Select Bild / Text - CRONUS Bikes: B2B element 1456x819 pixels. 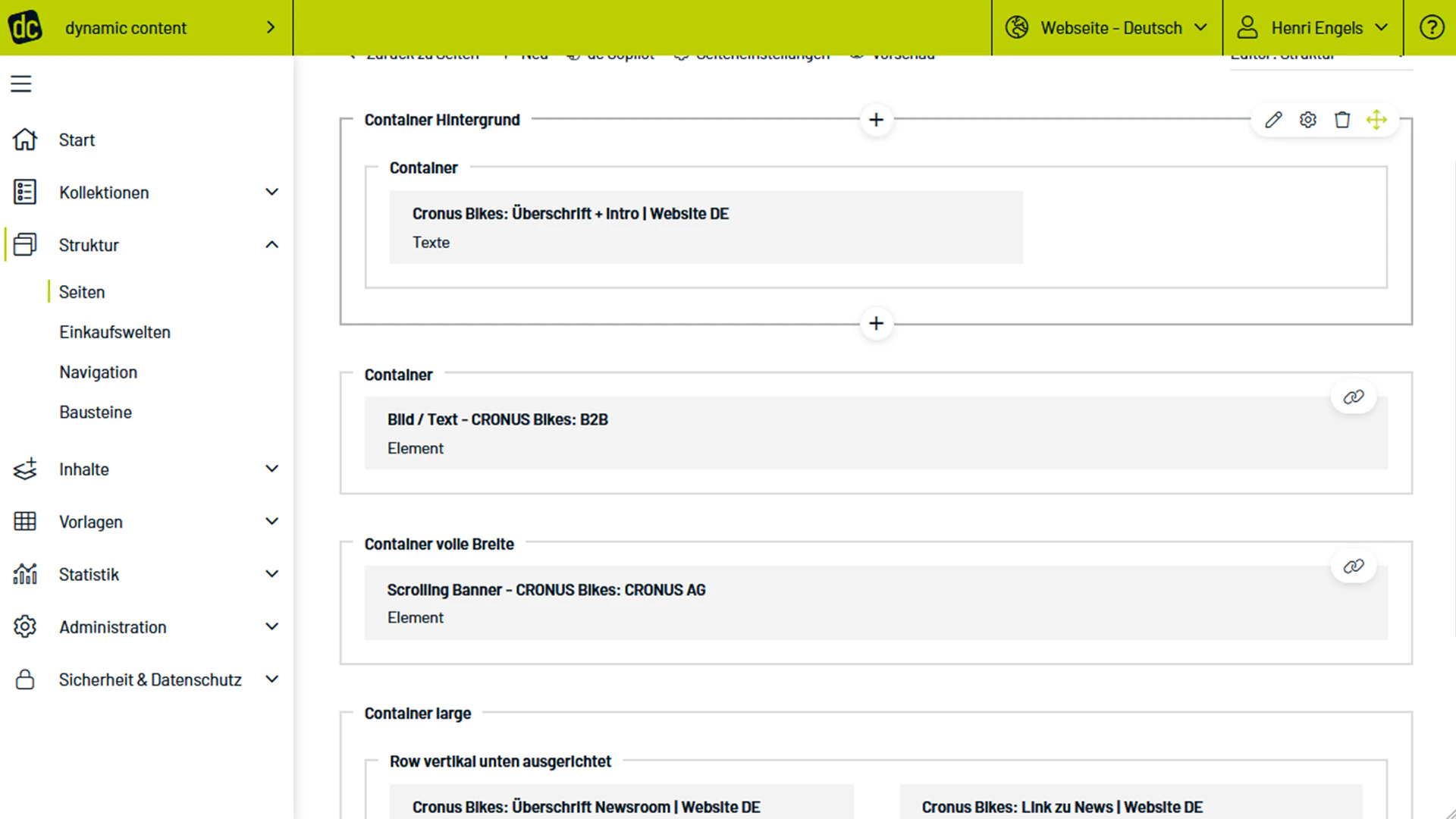tap(876, 433)
